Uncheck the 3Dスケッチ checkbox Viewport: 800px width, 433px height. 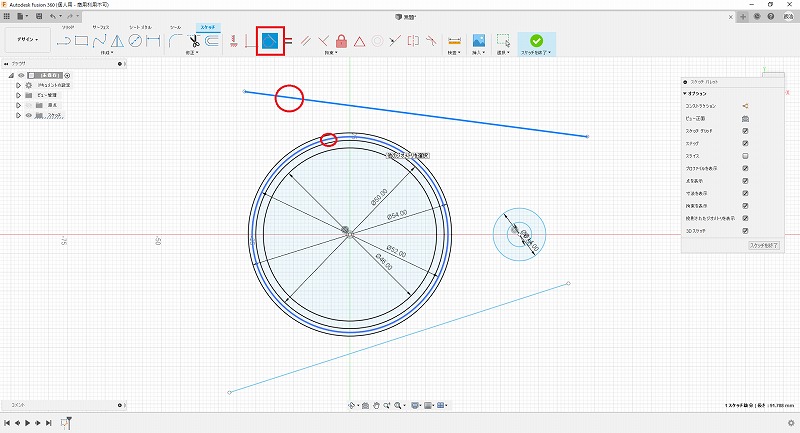(x=746, y=229)
